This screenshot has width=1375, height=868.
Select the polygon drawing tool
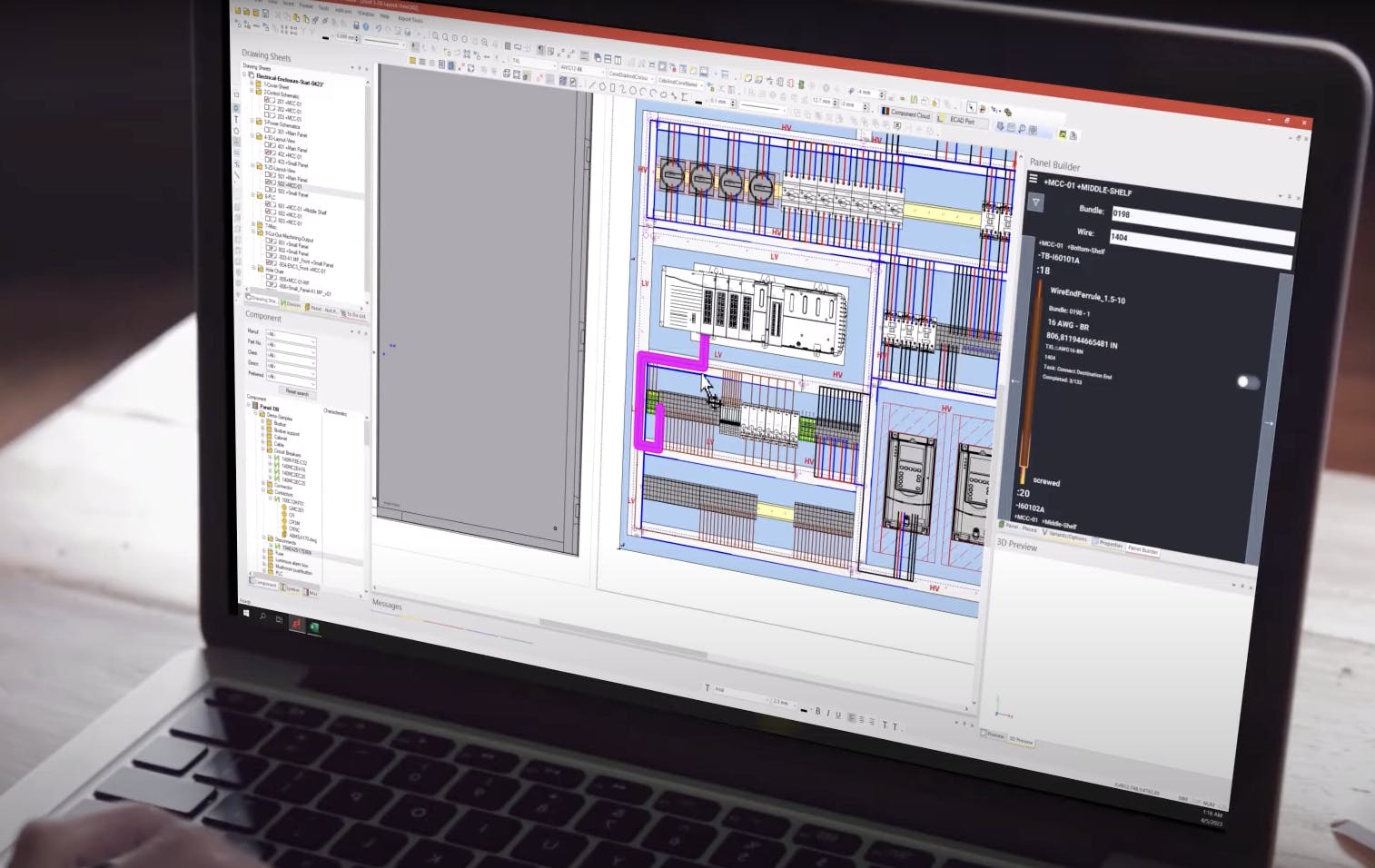pos(601,86)
